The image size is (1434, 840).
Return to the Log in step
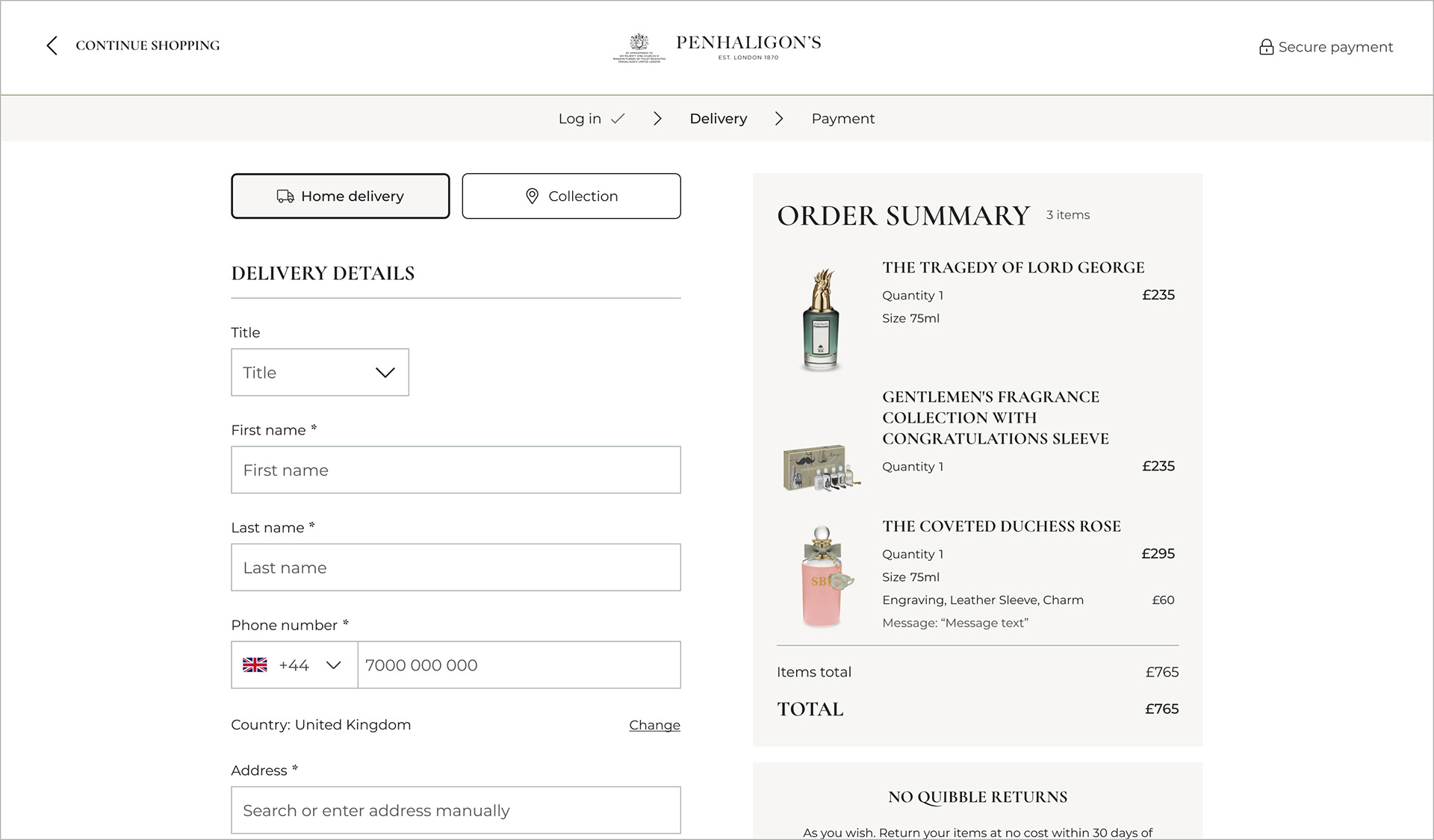[x=580, y=119]
